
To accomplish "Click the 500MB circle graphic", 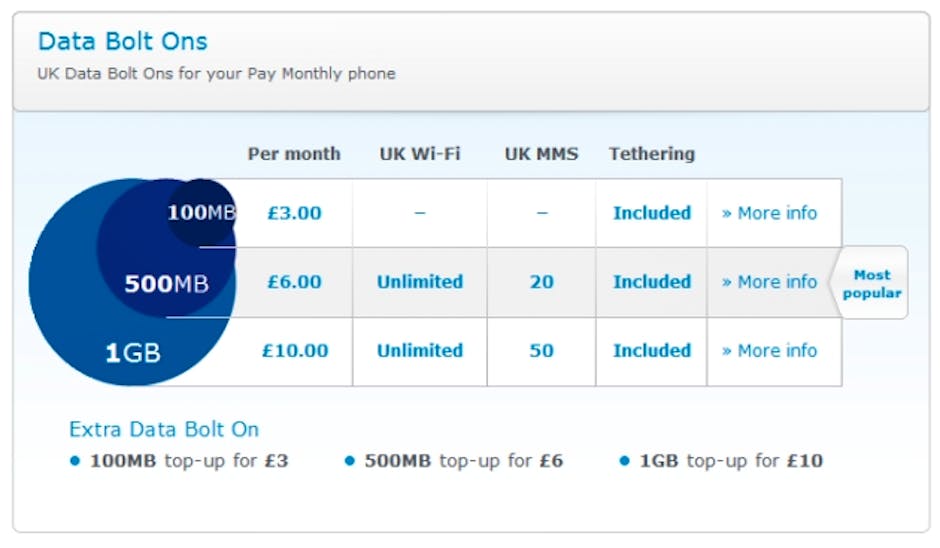I will point(166,283).
